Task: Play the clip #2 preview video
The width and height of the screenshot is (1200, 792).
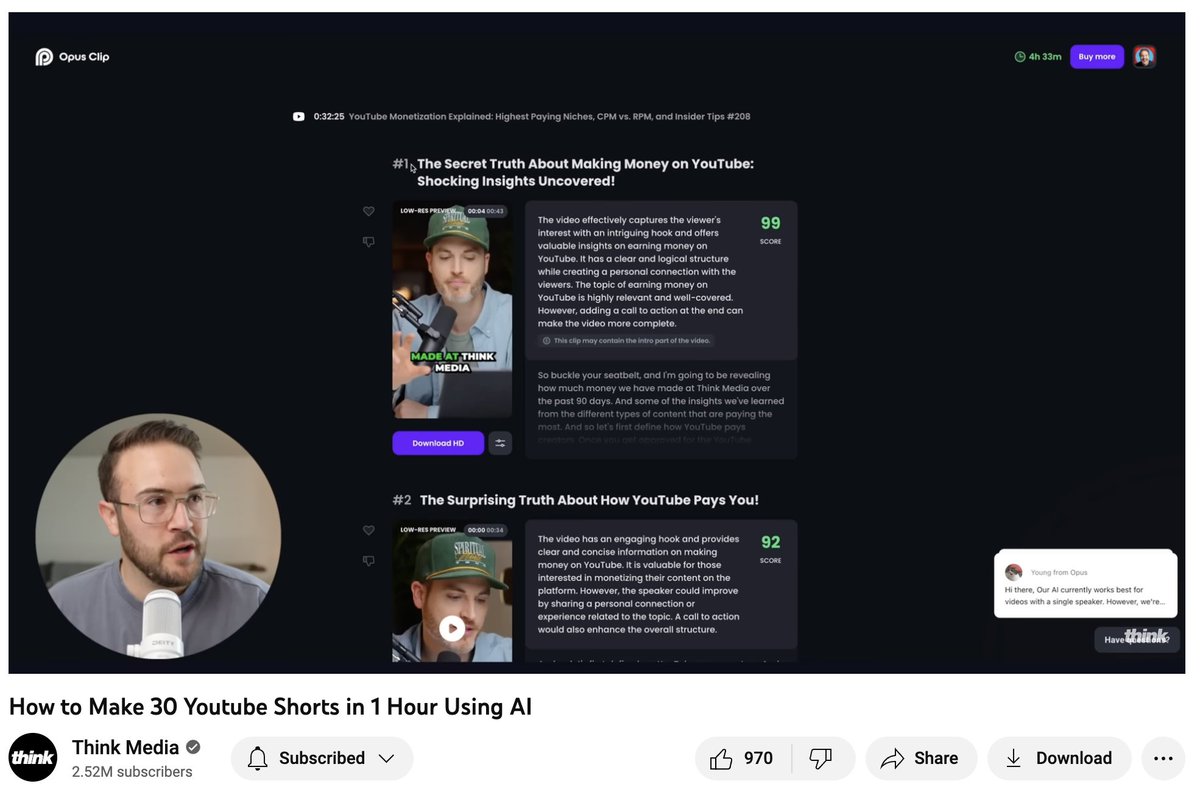Action: click(452, 628)
